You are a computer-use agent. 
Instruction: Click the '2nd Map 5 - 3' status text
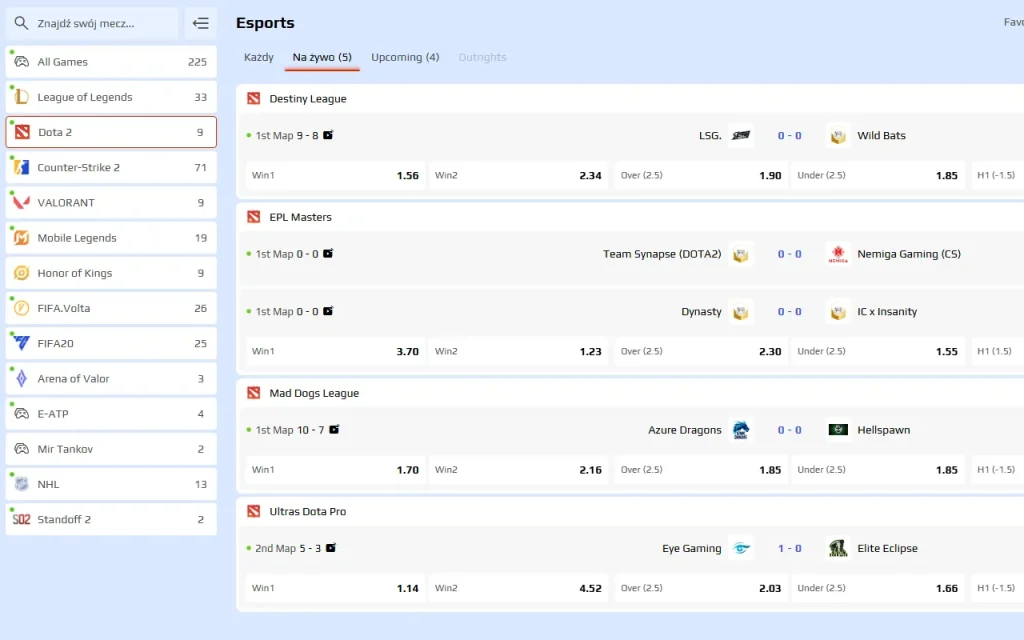tap(288, 548)
